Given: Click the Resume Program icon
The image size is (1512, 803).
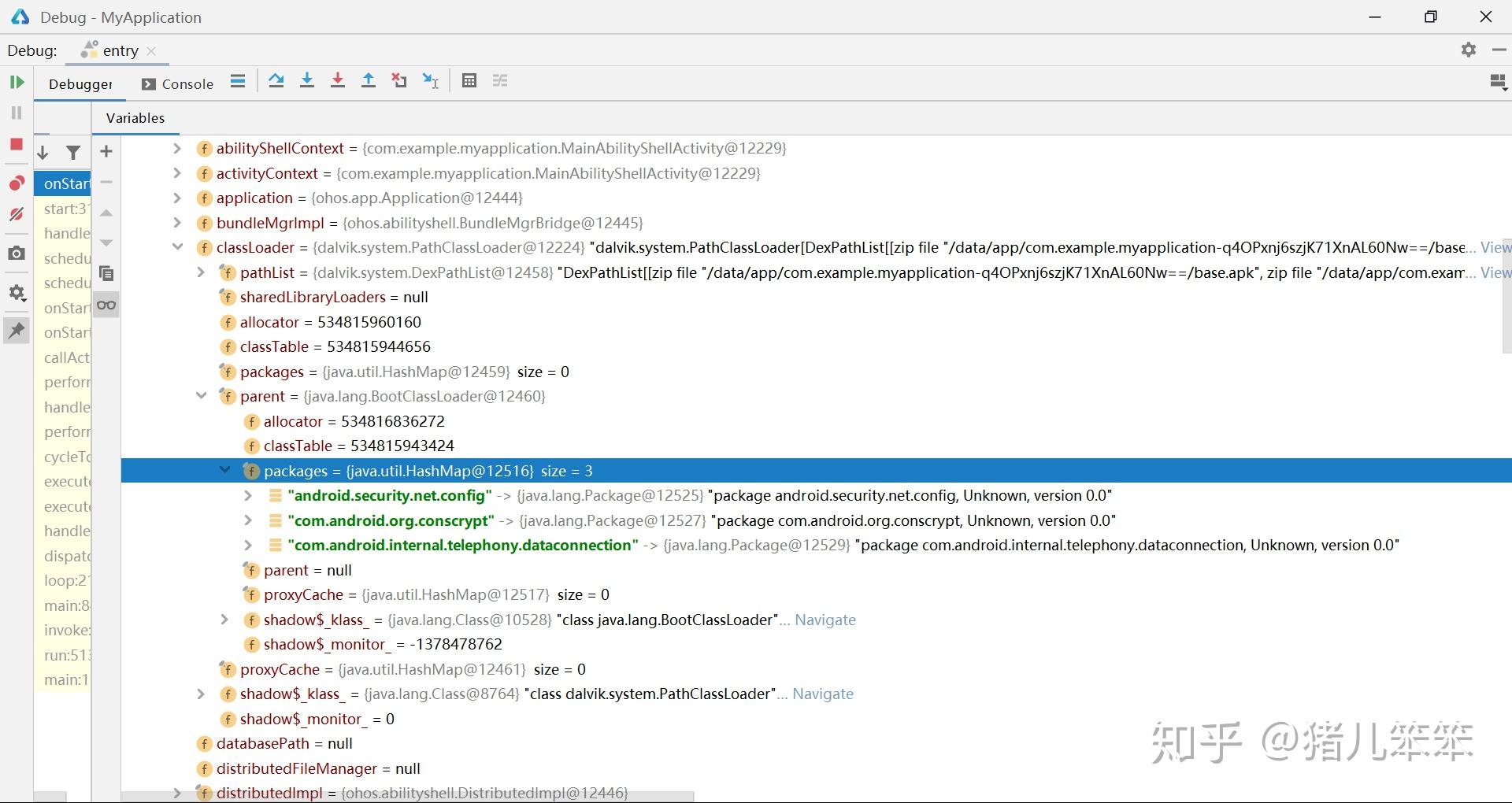Looking at the screenshot, I should click(x=17, y=83).
